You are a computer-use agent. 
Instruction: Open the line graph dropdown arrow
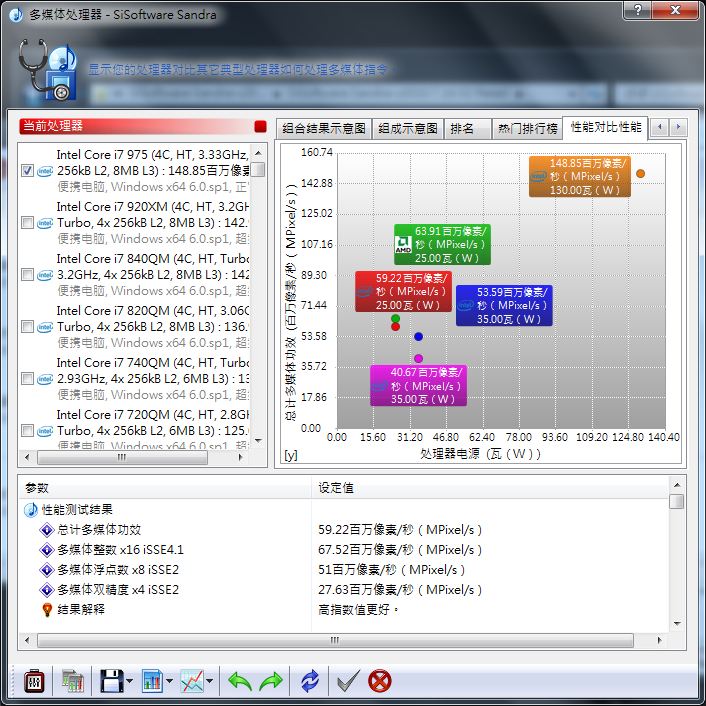click(x=210, y=683)
